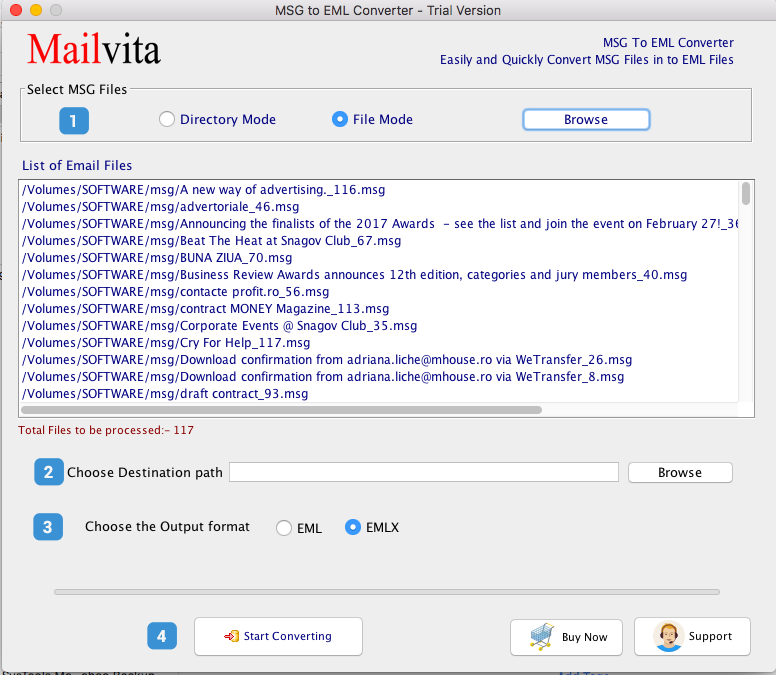Screen dimensions: 776x675
Task: Click Browse button for MSG files
Action: 586,120
